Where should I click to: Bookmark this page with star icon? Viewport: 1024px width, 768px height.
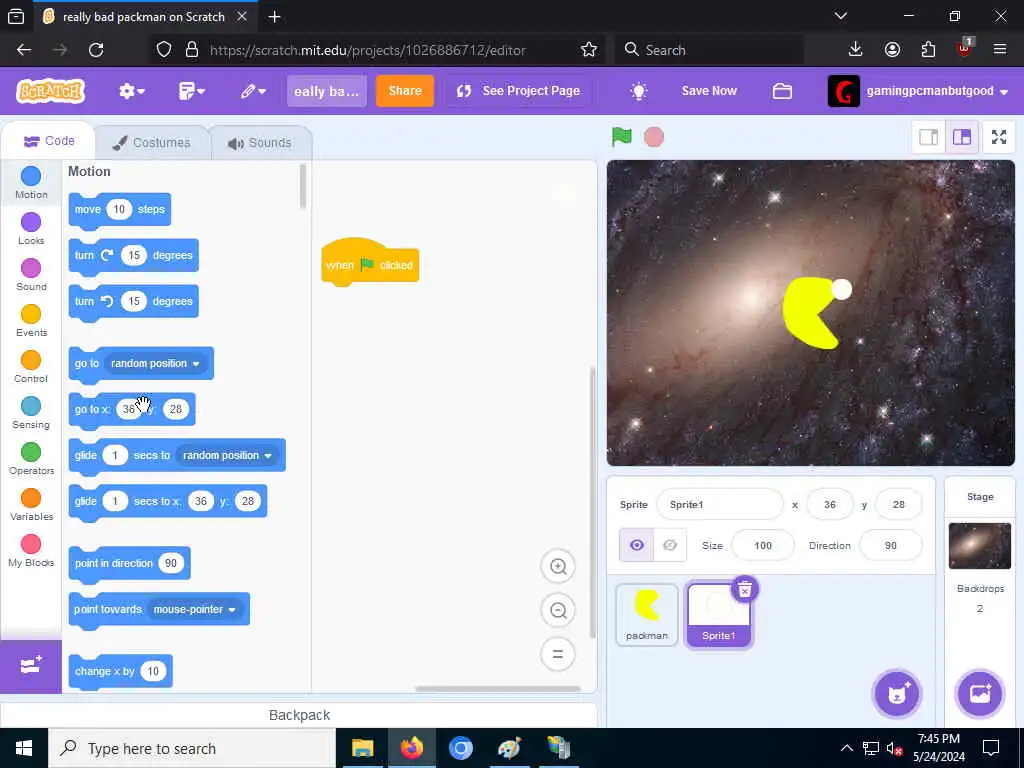[x=589, y=50]
